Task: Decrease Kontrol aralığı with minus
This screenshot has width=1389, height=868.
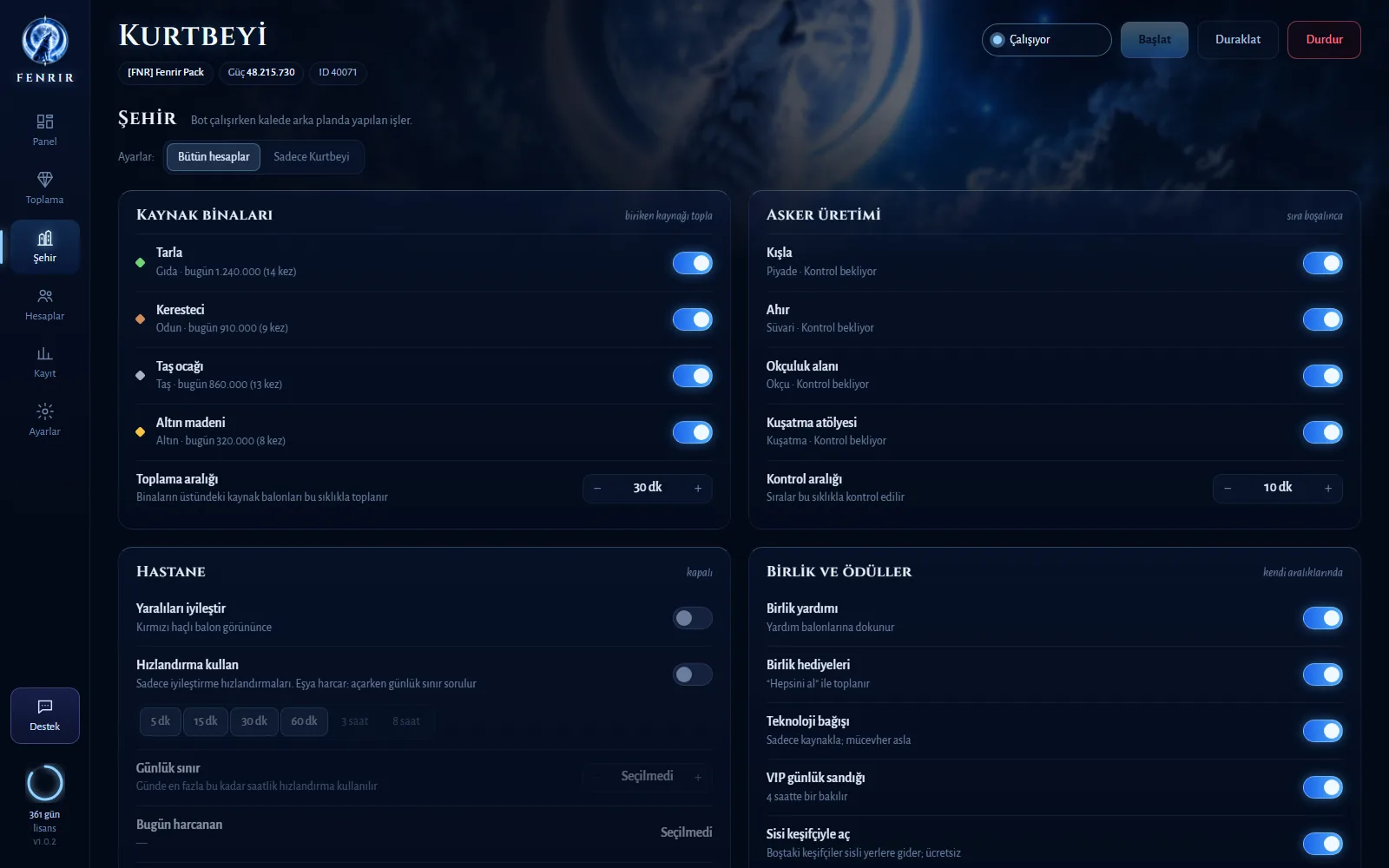Action: tap(1228, 489)
